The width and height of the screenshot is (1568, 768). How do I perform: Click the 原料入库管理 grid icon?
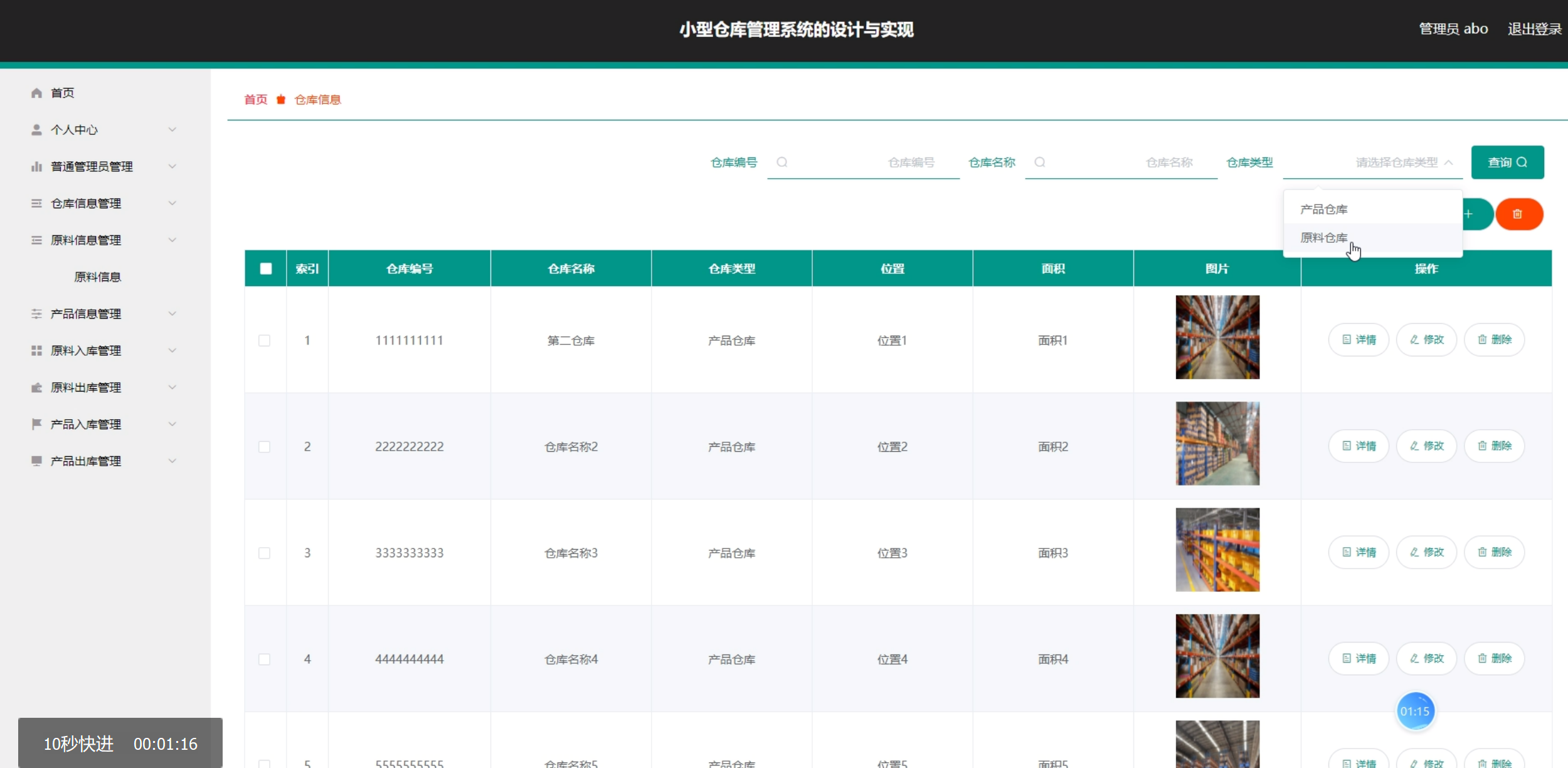click(36, 351)
